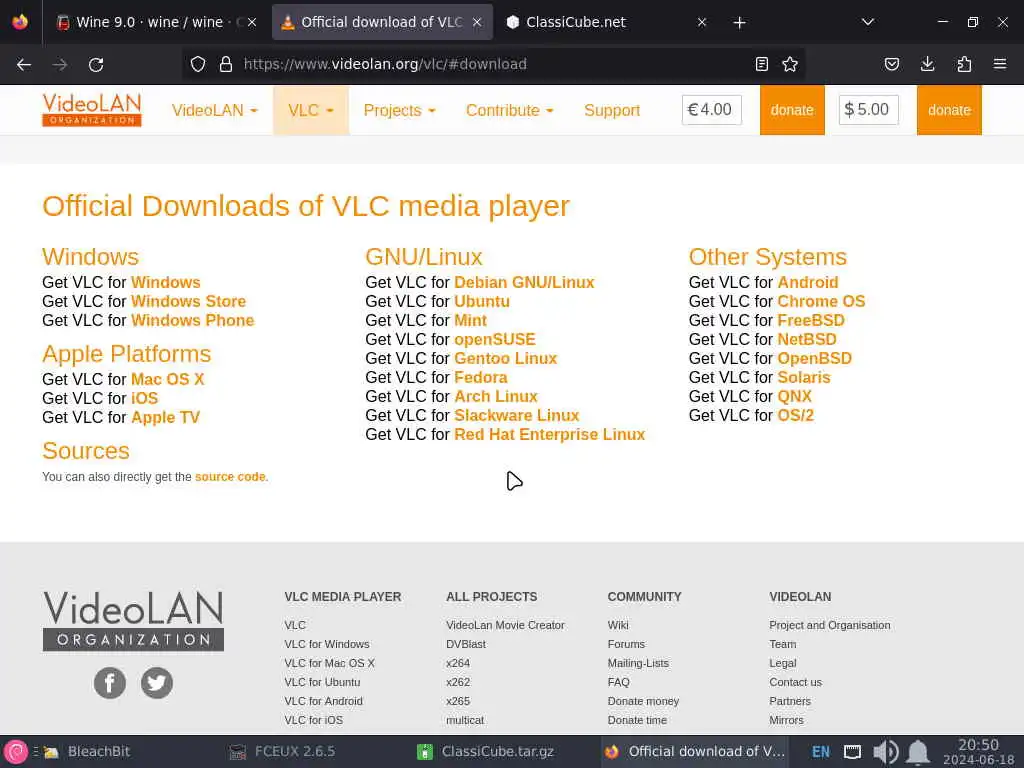Open the Debian GNU/Linux download link
The width and height of the screenshot is (1024, 768).
click(524, 282)
